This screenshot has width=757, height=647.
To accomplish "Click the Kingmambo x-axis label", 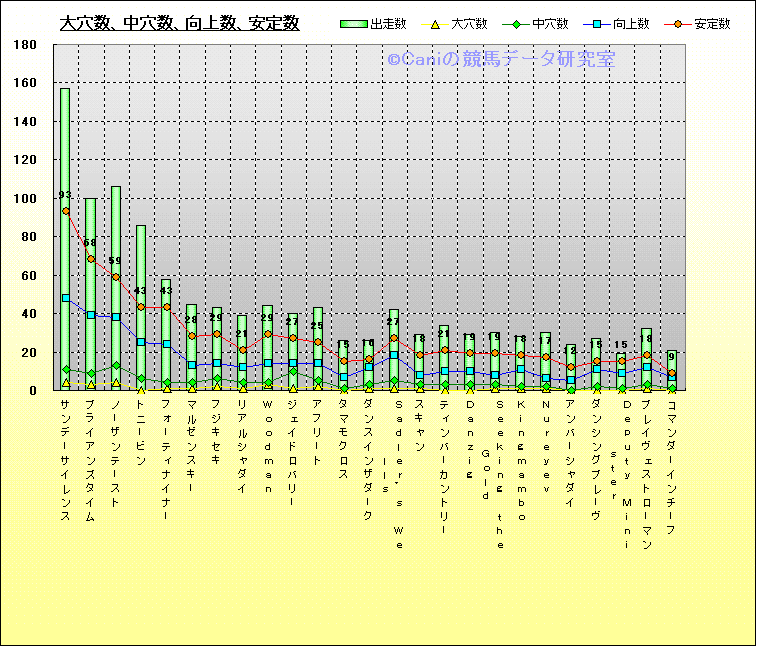I will (521, 460).
